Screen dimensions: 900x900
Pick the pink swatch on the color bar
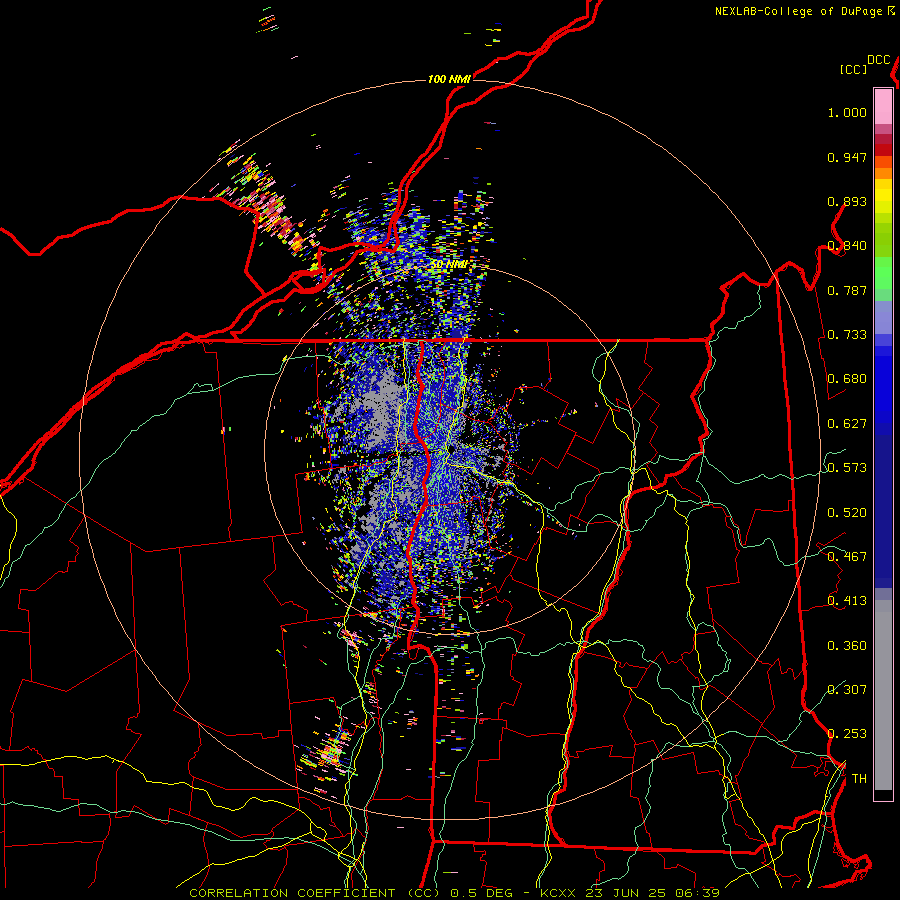883,106
